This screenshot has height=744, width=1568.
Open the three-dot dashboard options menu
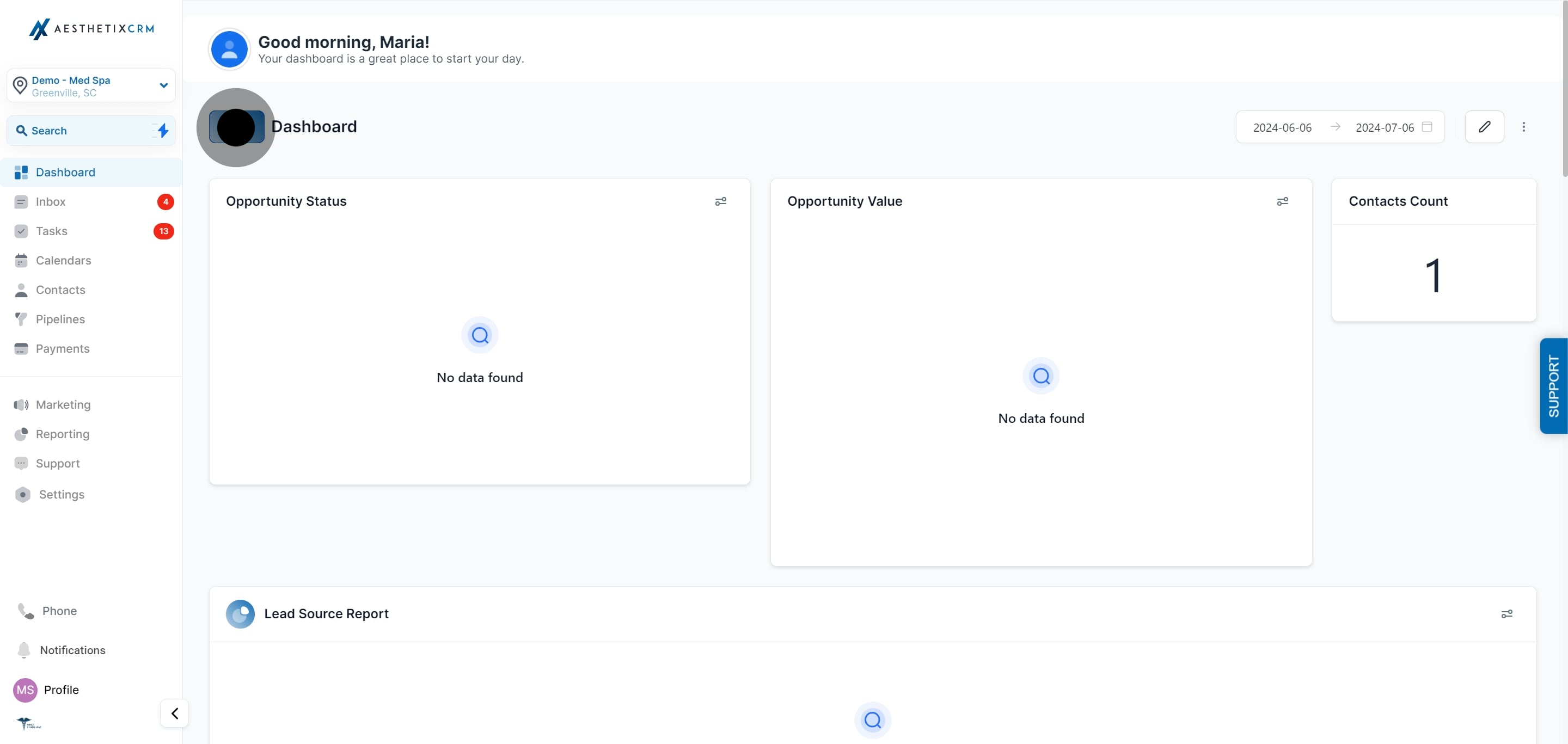pyautogui.click(x=1523, y=127)
